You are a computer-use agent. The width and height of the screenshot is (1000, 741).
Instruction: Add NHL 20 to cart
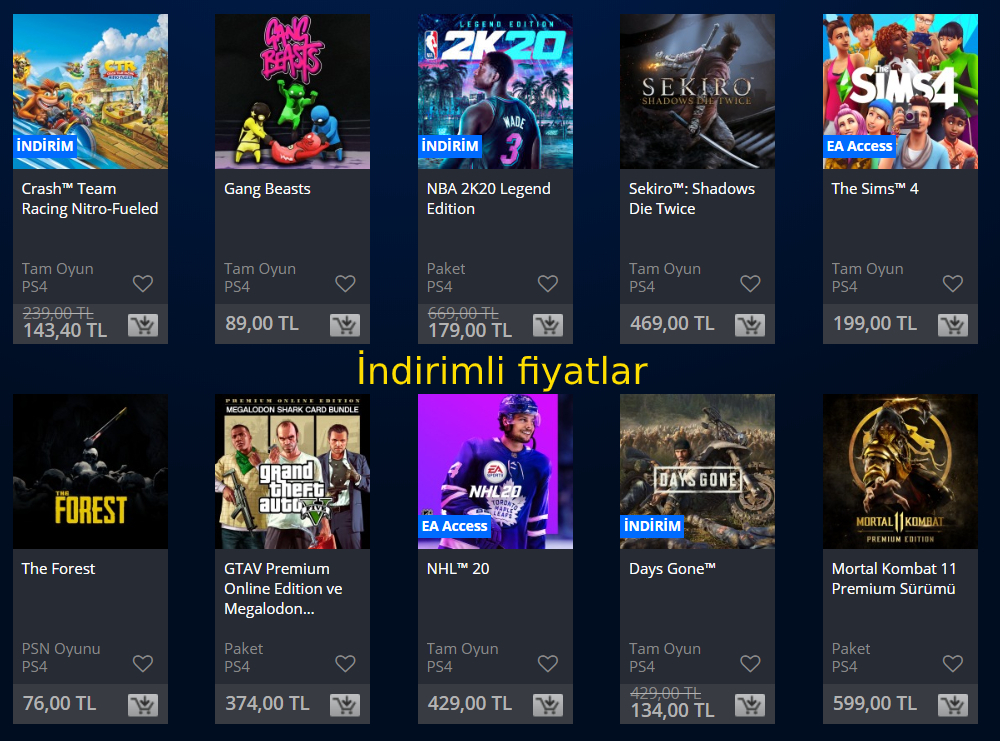coord(548,705)
